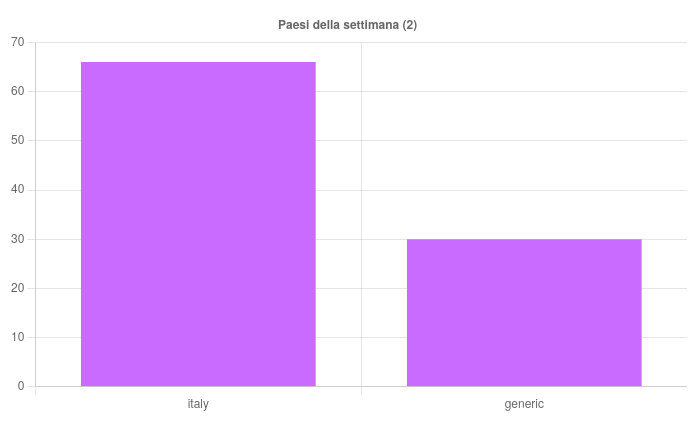Click the y-axis label 20
The width and height of the screenshot is (693, 421).
coord(17,288)
